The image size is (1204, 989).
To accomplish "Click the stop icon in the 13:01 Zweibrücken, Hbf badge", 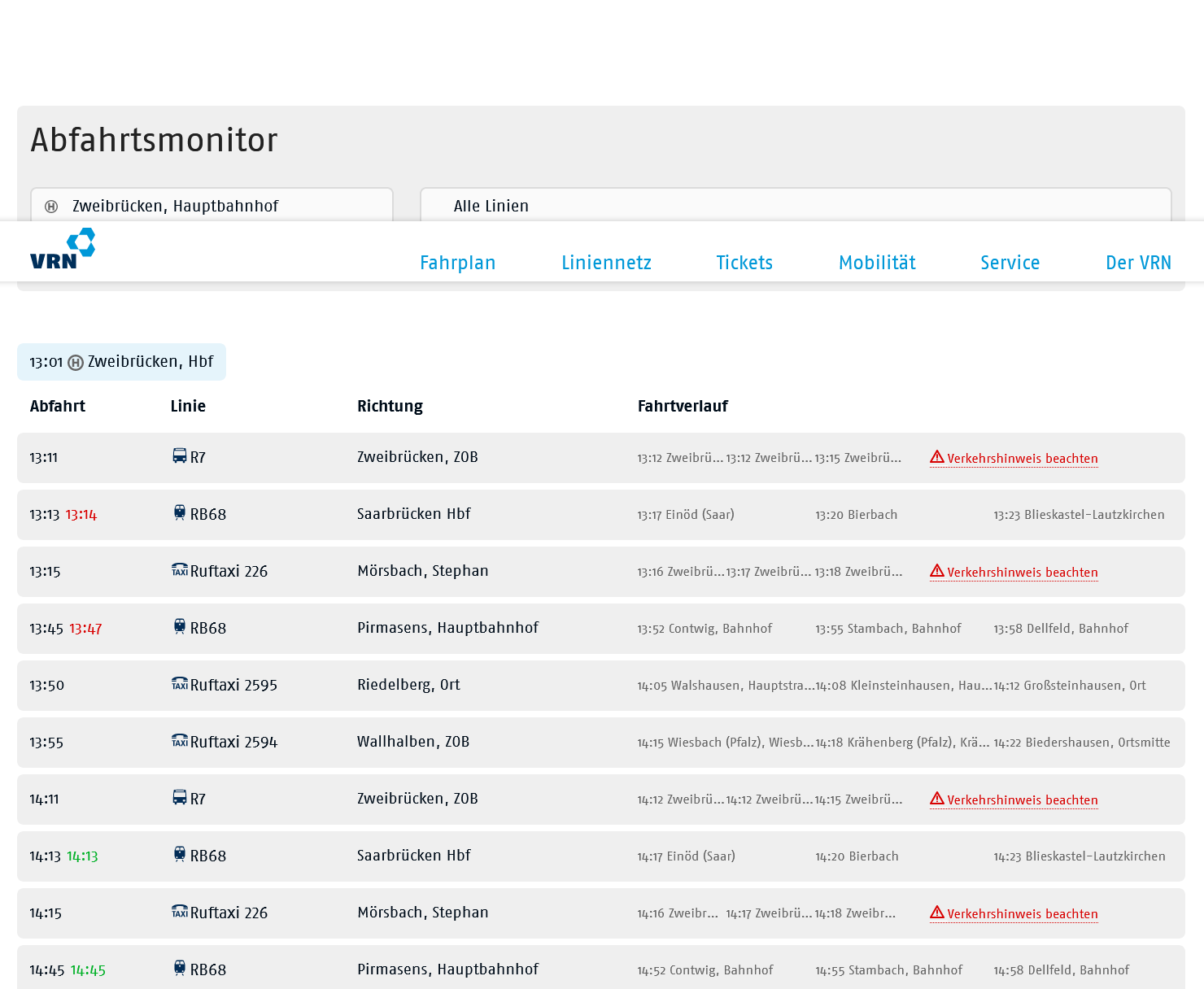I will [x=76, y=363].
